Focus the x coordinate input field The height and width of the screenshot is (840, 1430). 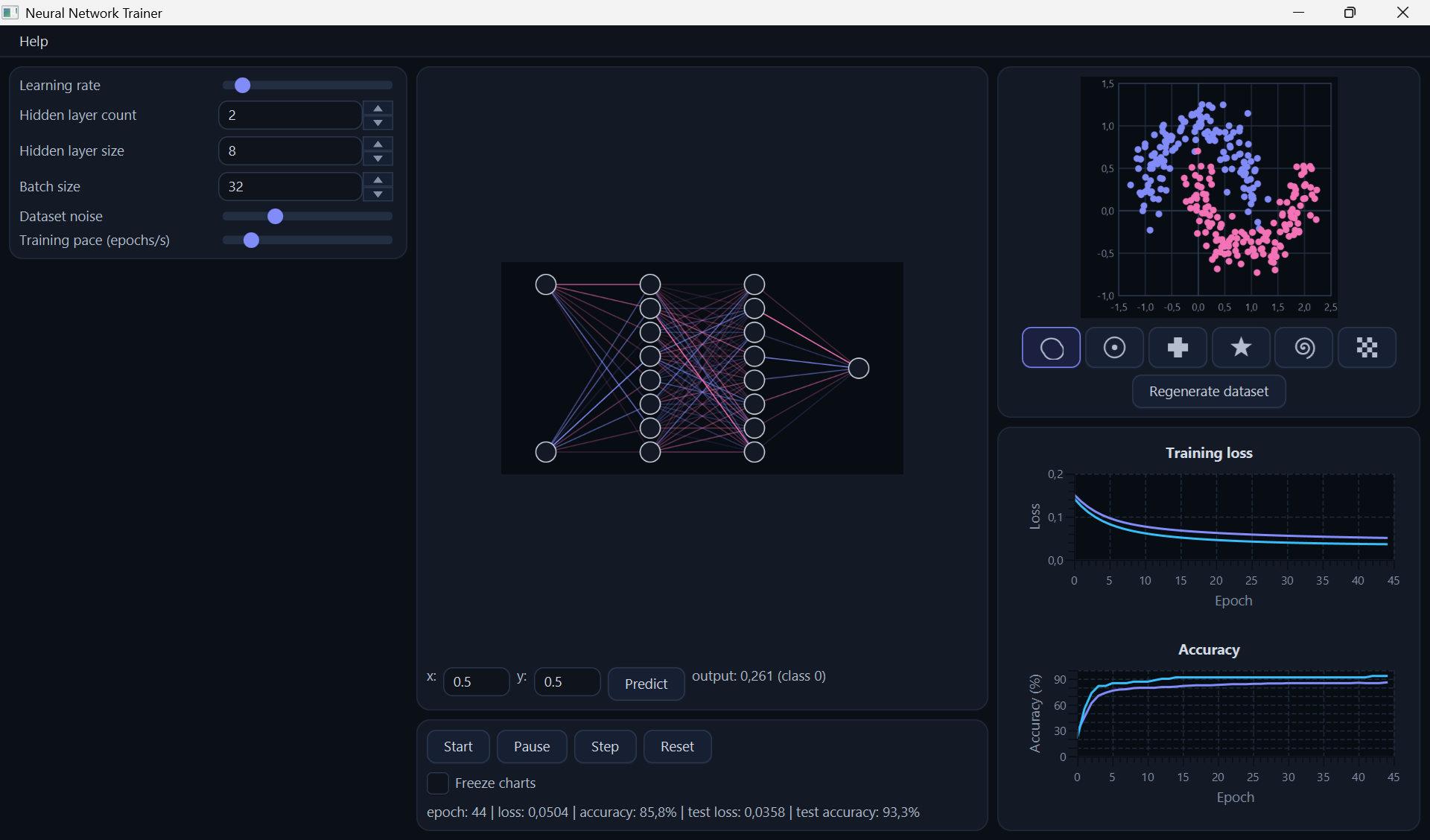(477, 682)
